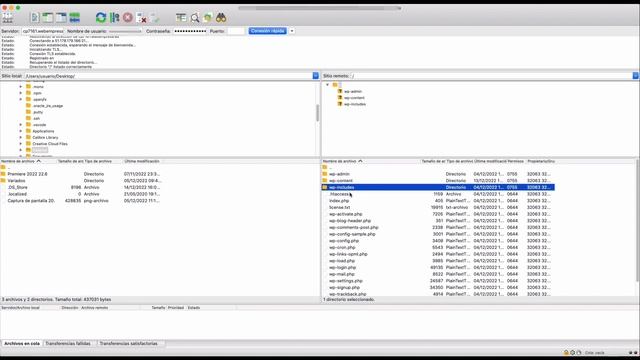Toggle directory comparison magnifier icon
The width and height of the screenshot is (640, 360).
click(195, 18)
